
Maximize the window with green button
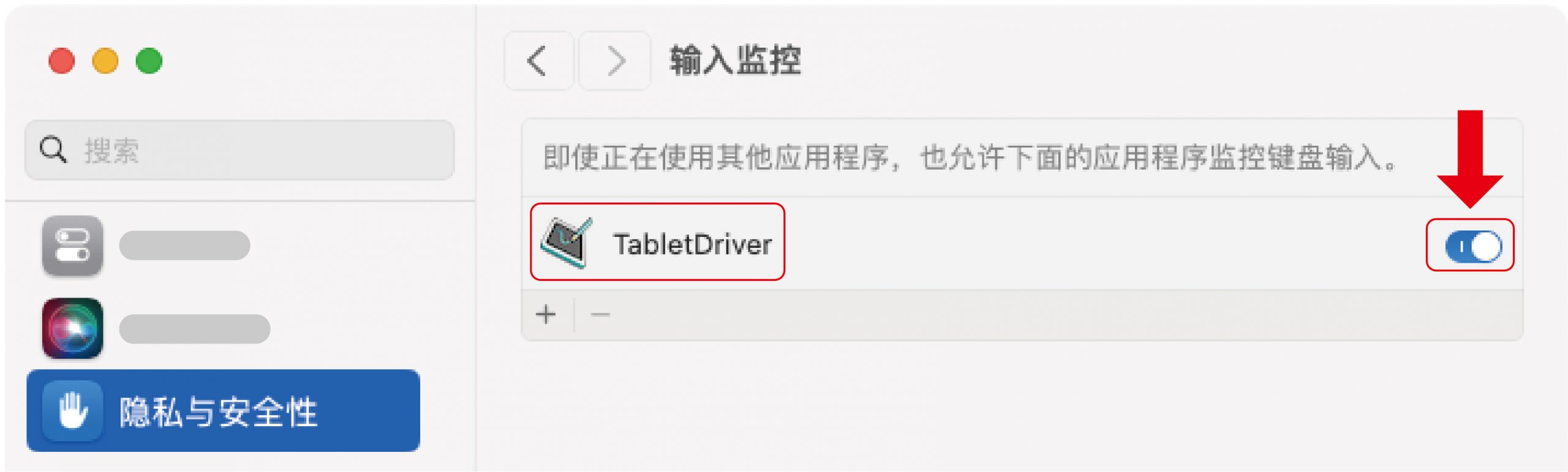(149, 61)
